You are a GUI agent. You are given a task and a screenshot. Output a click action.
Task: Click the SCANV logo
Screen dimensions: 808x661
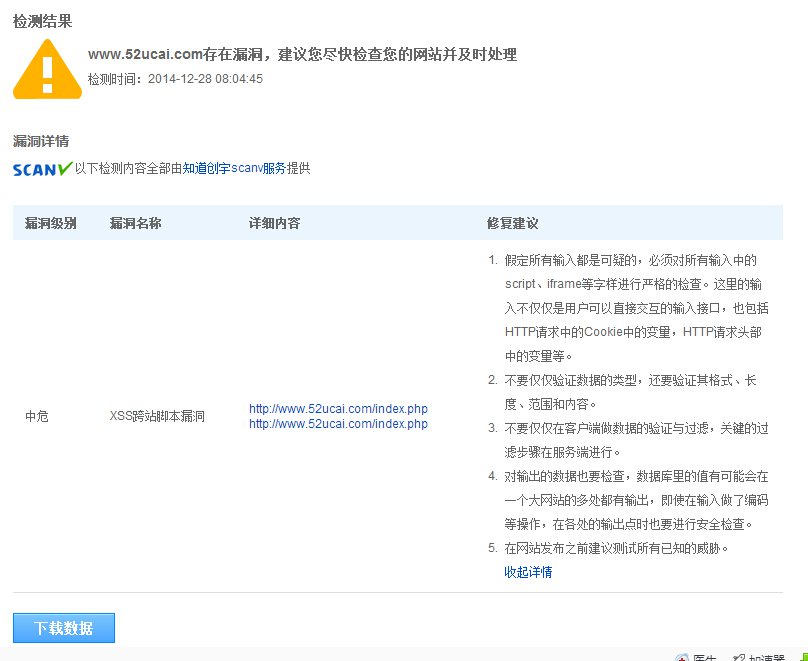tap(42, 169)
